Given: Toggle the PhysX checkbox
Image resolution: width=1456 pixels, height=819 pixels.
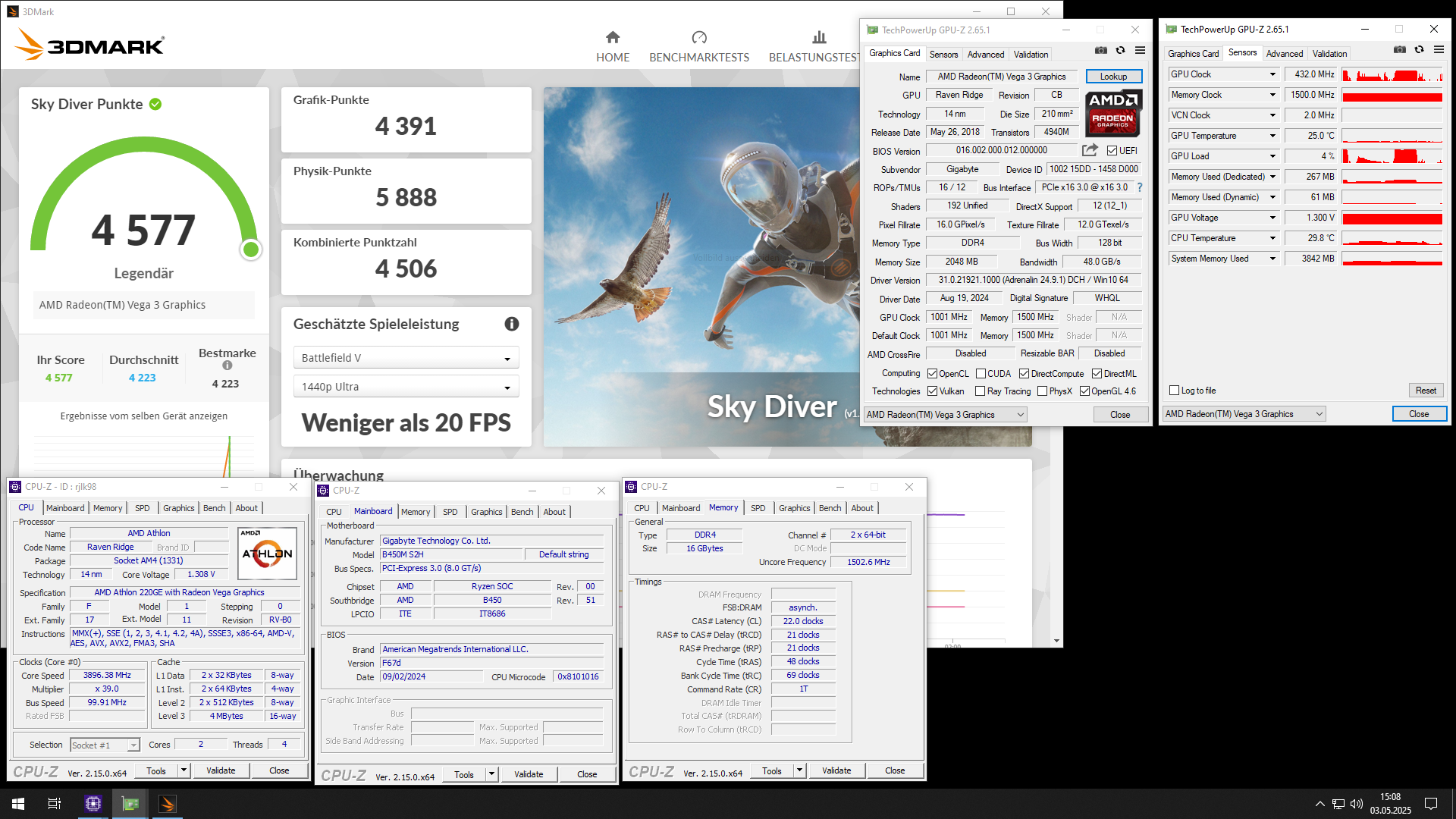Looking at the screenshot, I should click(x=1042, y=391).
